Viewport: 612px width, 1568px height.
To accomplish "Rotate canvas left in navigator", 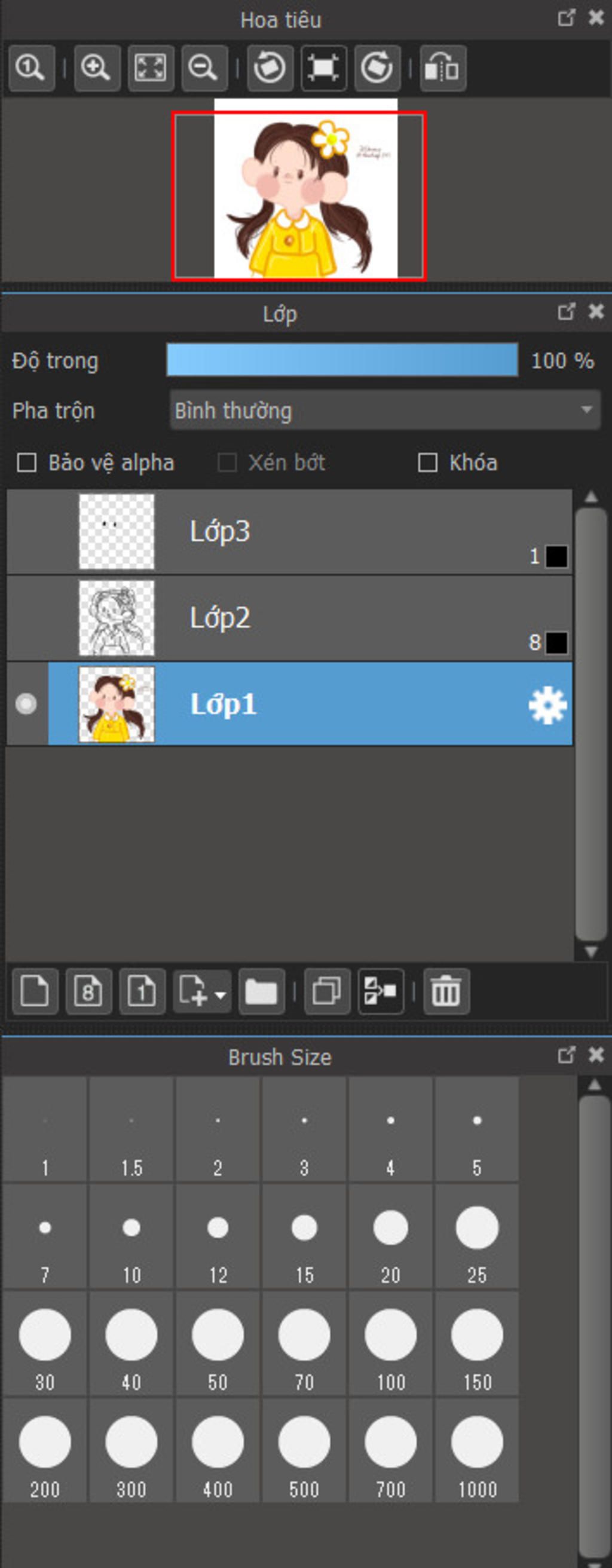I will [x=270, y=68].
